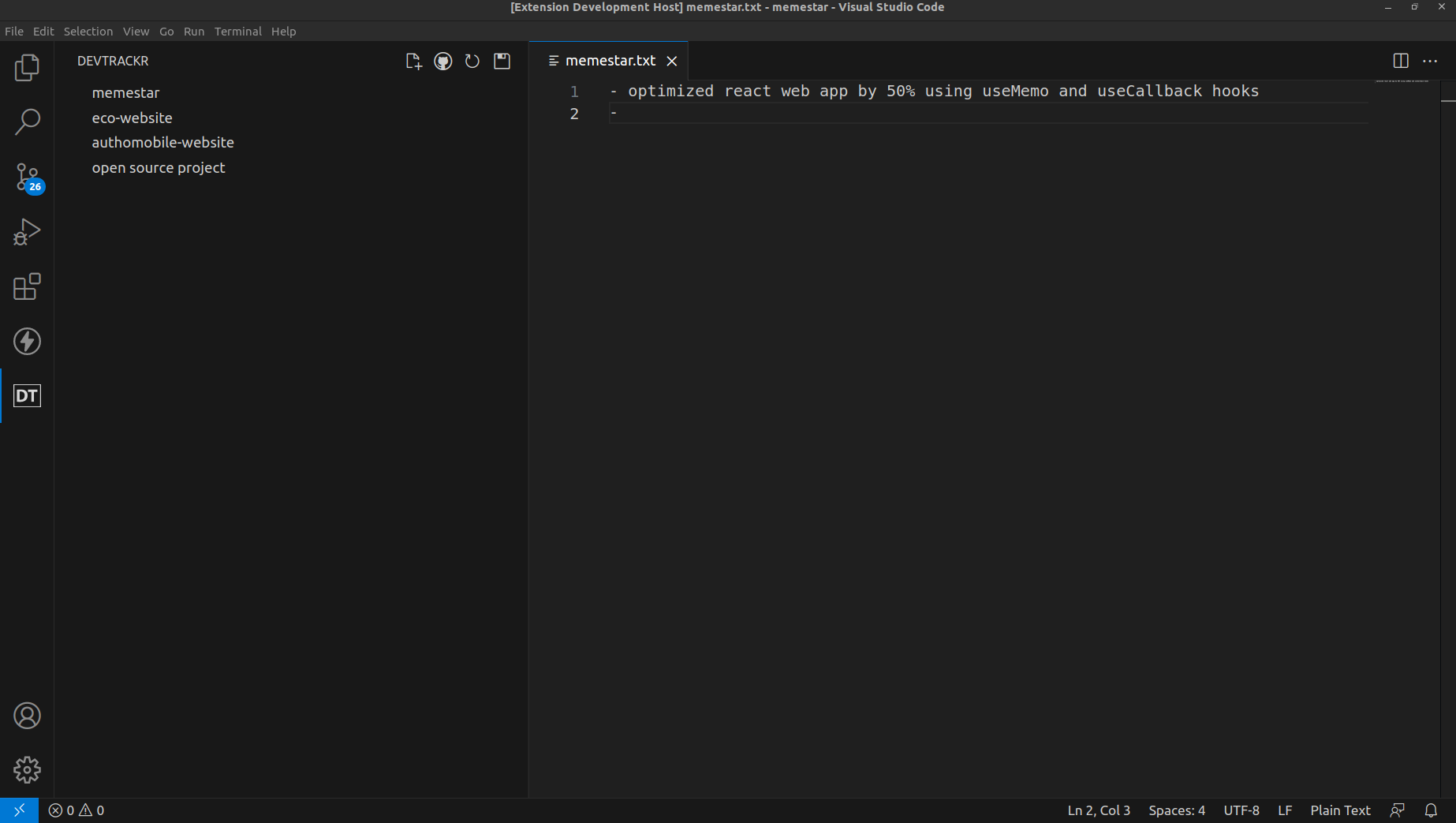Viewport: 1456px width, 823px height.
Task: Open the lightning bolt activity bar view
Action: point(27,341)
